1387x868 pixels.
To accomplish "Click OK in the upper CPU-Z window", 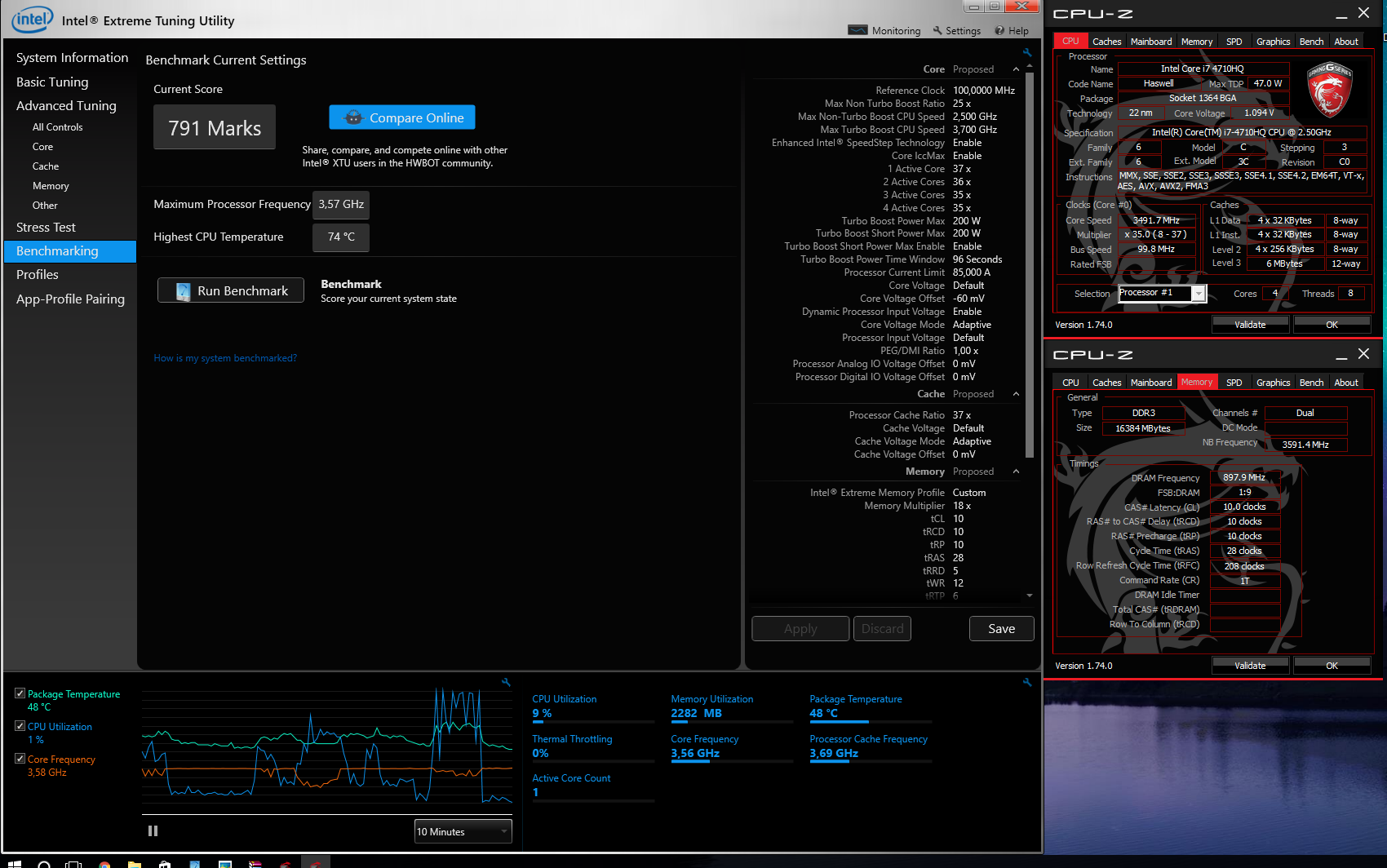I will tap(1332, 325).
